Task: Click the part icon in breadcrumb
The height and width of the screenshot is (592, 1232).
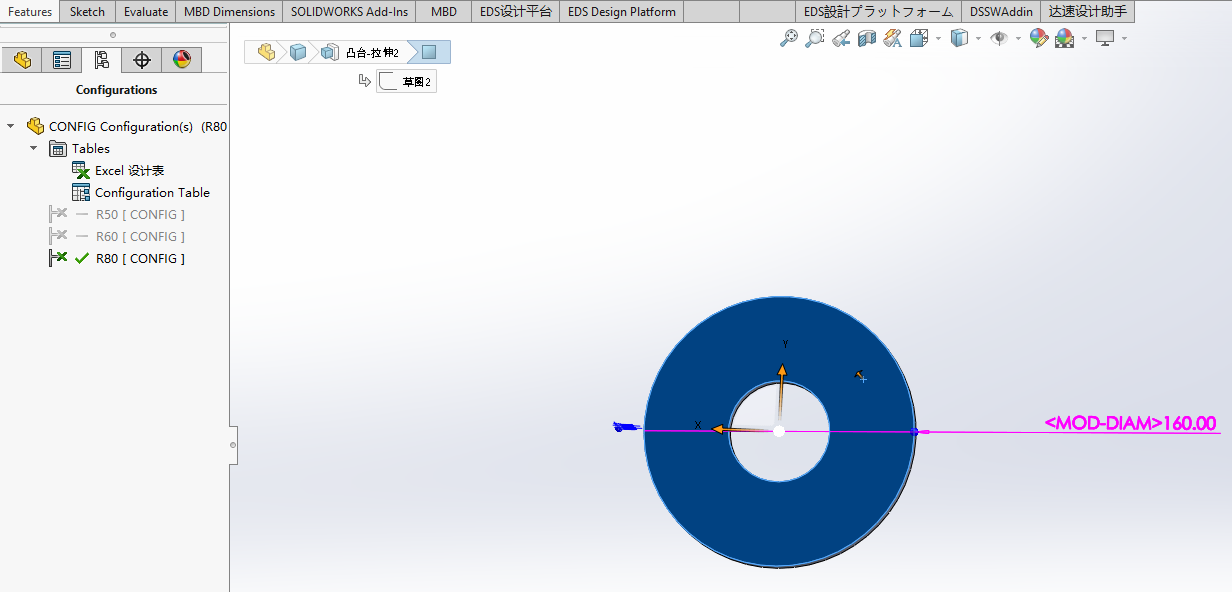Action: coord(266,52)
